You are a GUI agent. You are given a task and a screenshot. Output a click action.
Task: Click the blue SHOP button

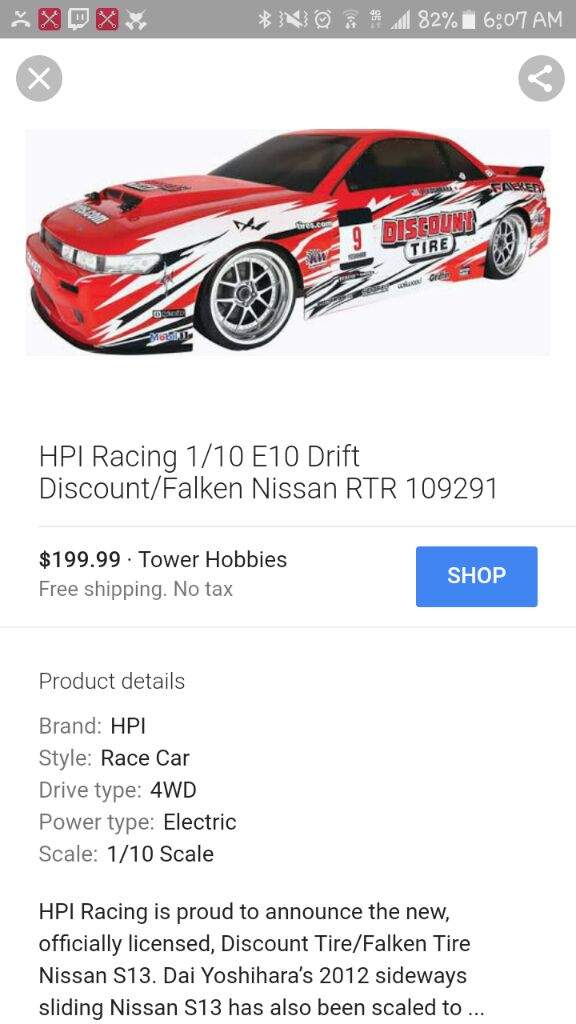pos(476,576)
